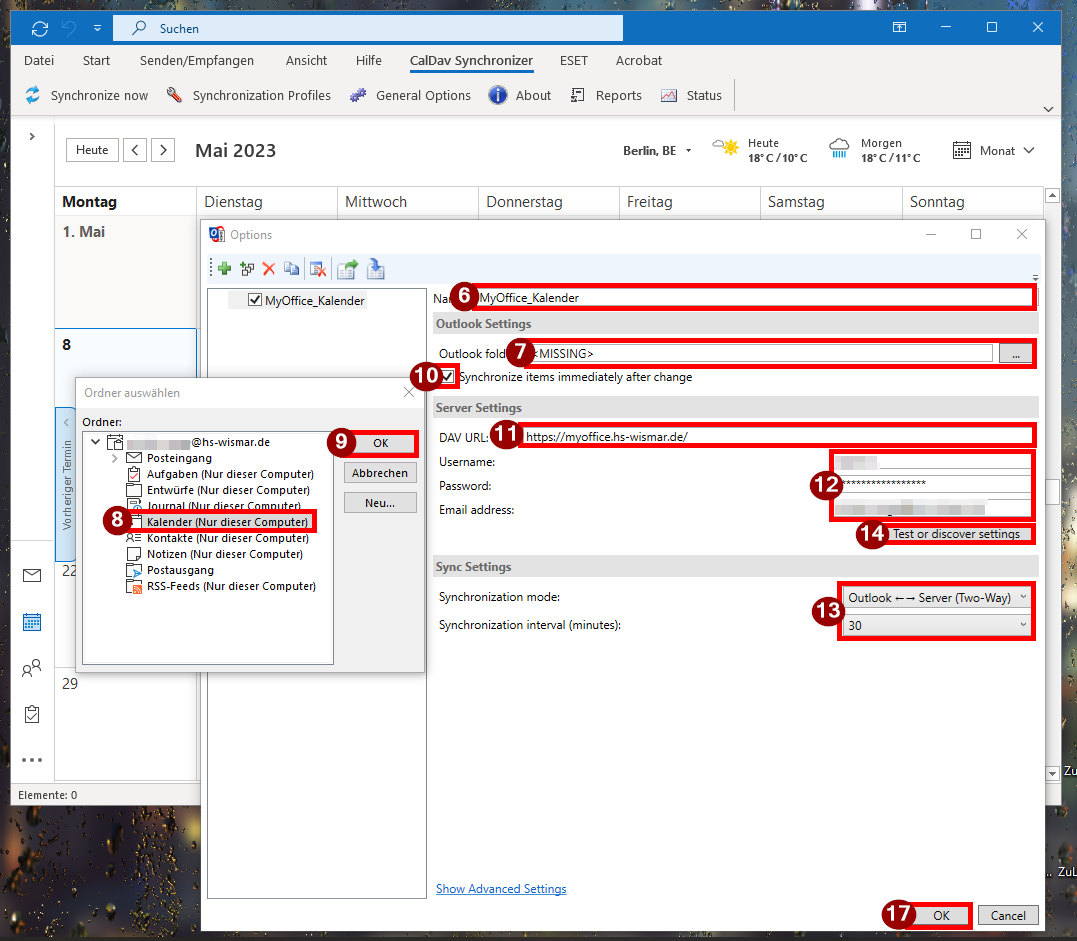
Task: Click the calendar scrollbar up arrow
Action: point(1052,195)
